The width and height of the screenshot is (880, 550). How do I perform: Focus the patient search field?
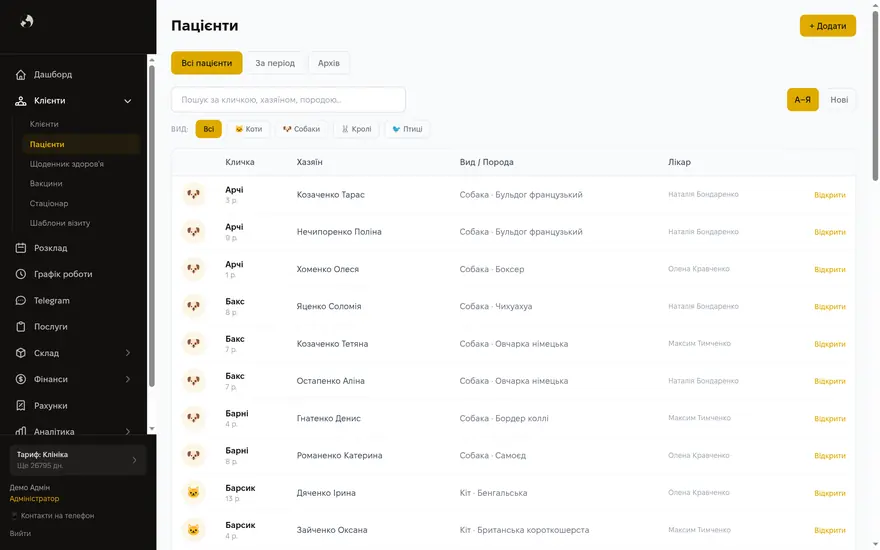(x=288, y=100)
